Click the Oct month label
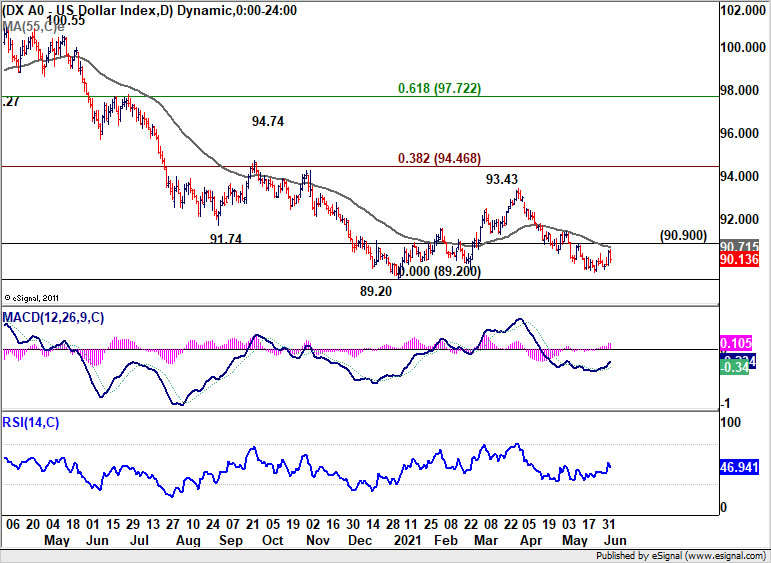Viewport: 771px width, 563px height. pos(273,540)
